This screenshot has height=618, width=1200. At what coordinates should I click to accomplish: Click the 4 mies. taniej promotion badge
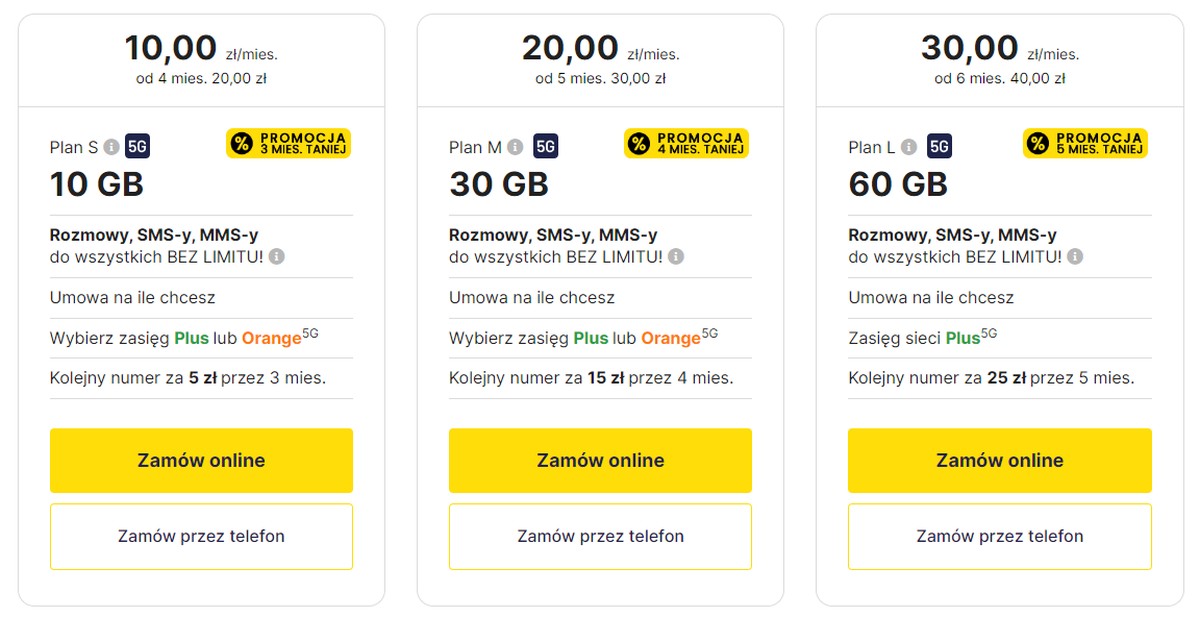pos(687,144)
